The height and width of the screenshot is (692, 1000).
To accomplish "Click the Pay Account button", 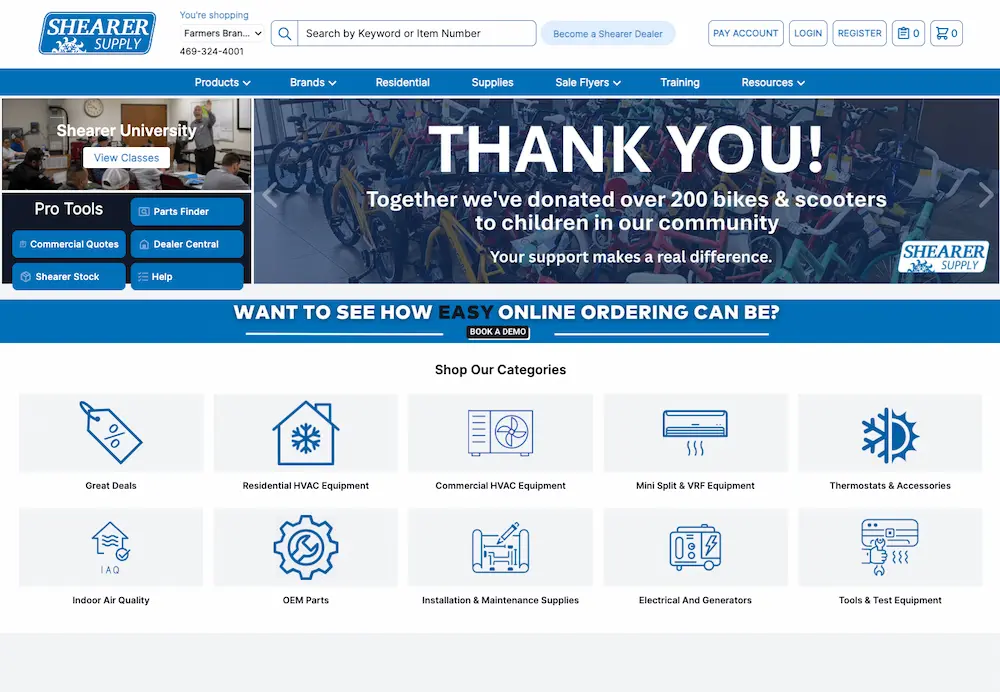I will [746, 34].
